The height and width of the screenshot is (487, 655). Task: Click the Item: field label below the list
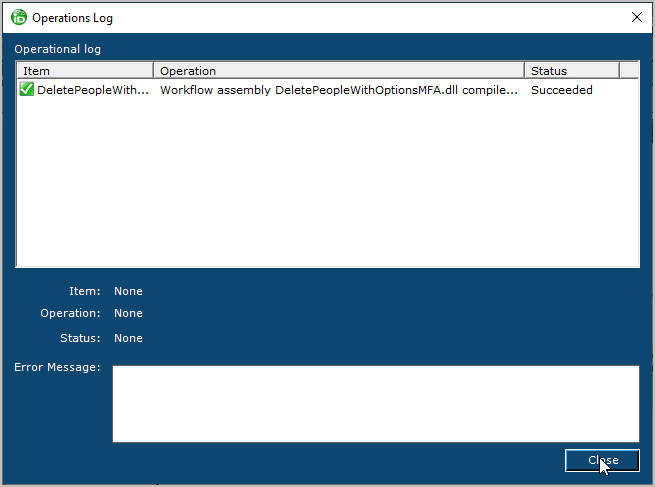(x=84, y=291)
